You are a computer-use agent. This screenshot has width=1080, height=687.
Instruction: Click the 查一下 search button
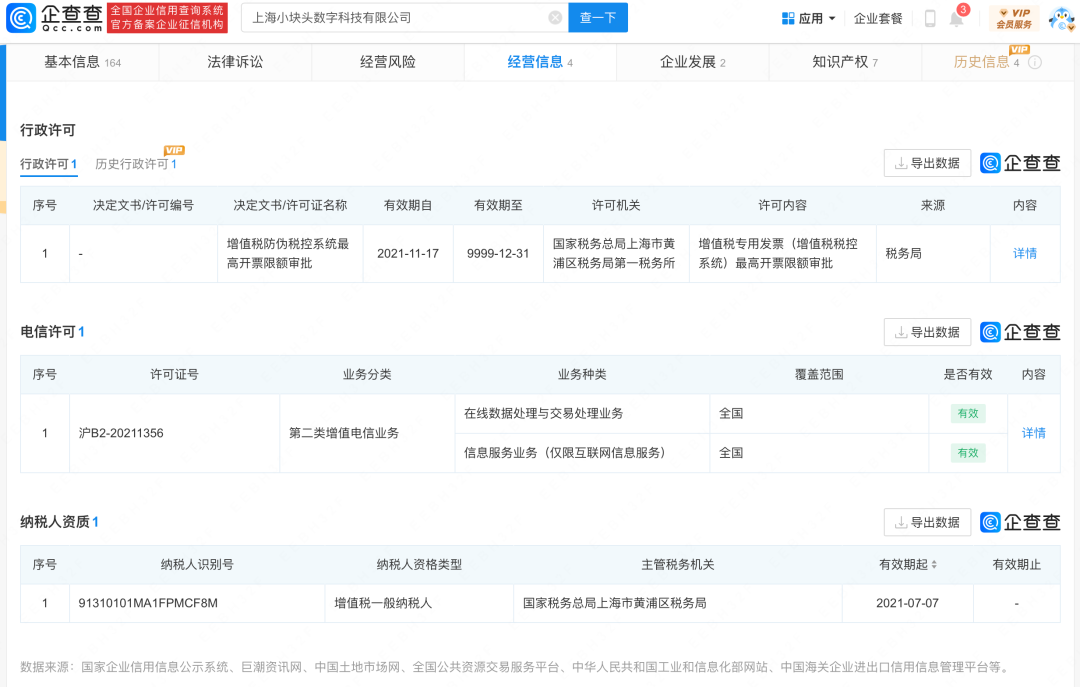pos(598,18)
